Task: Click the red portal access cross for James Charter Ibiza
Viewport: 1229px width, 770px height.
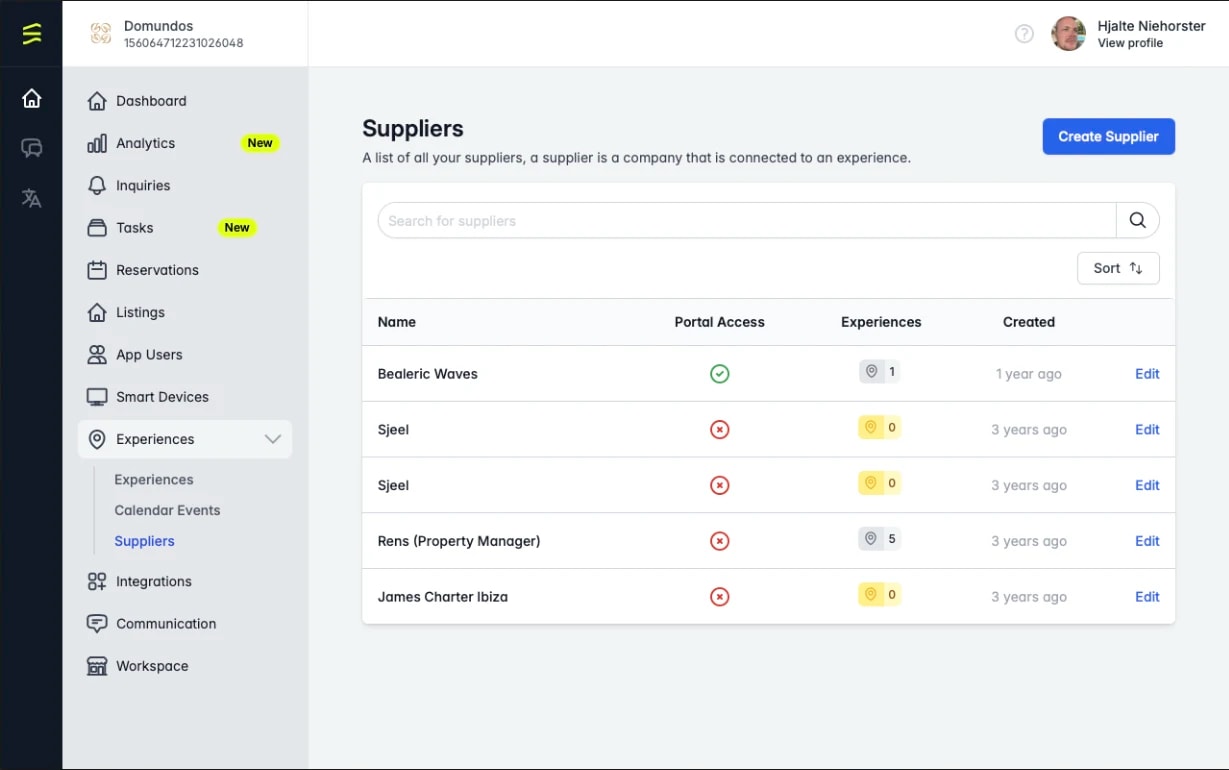Action: tap(719, 597)
